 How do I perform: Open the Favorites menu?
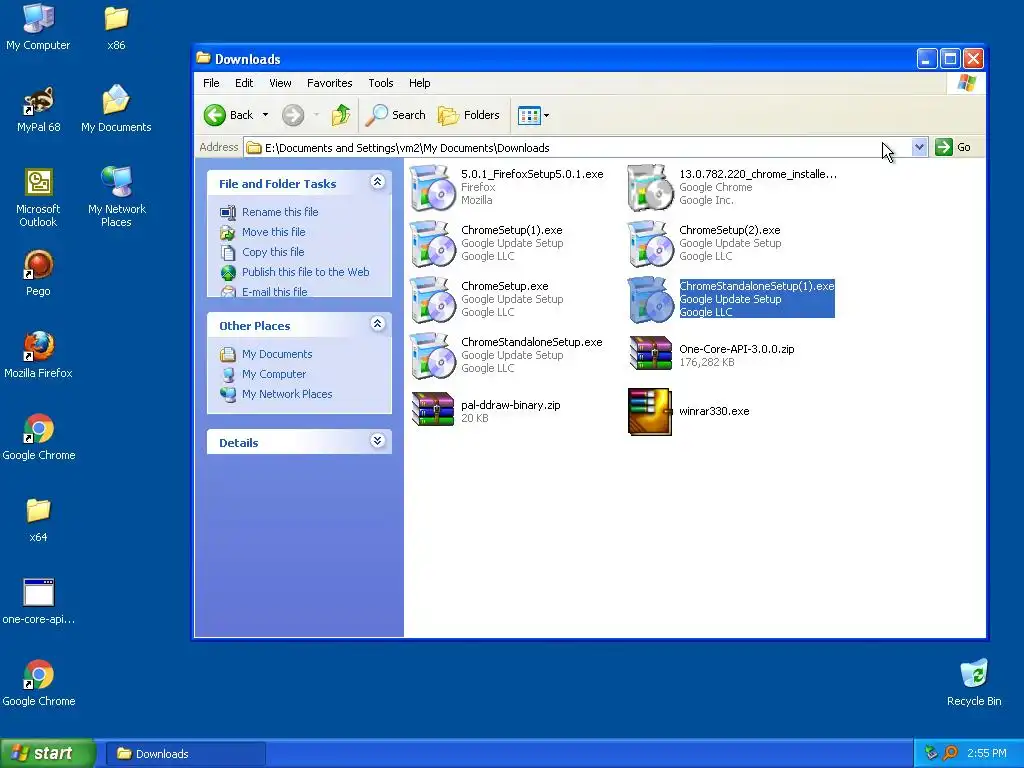pyautogui.click(x=329, y=83)
